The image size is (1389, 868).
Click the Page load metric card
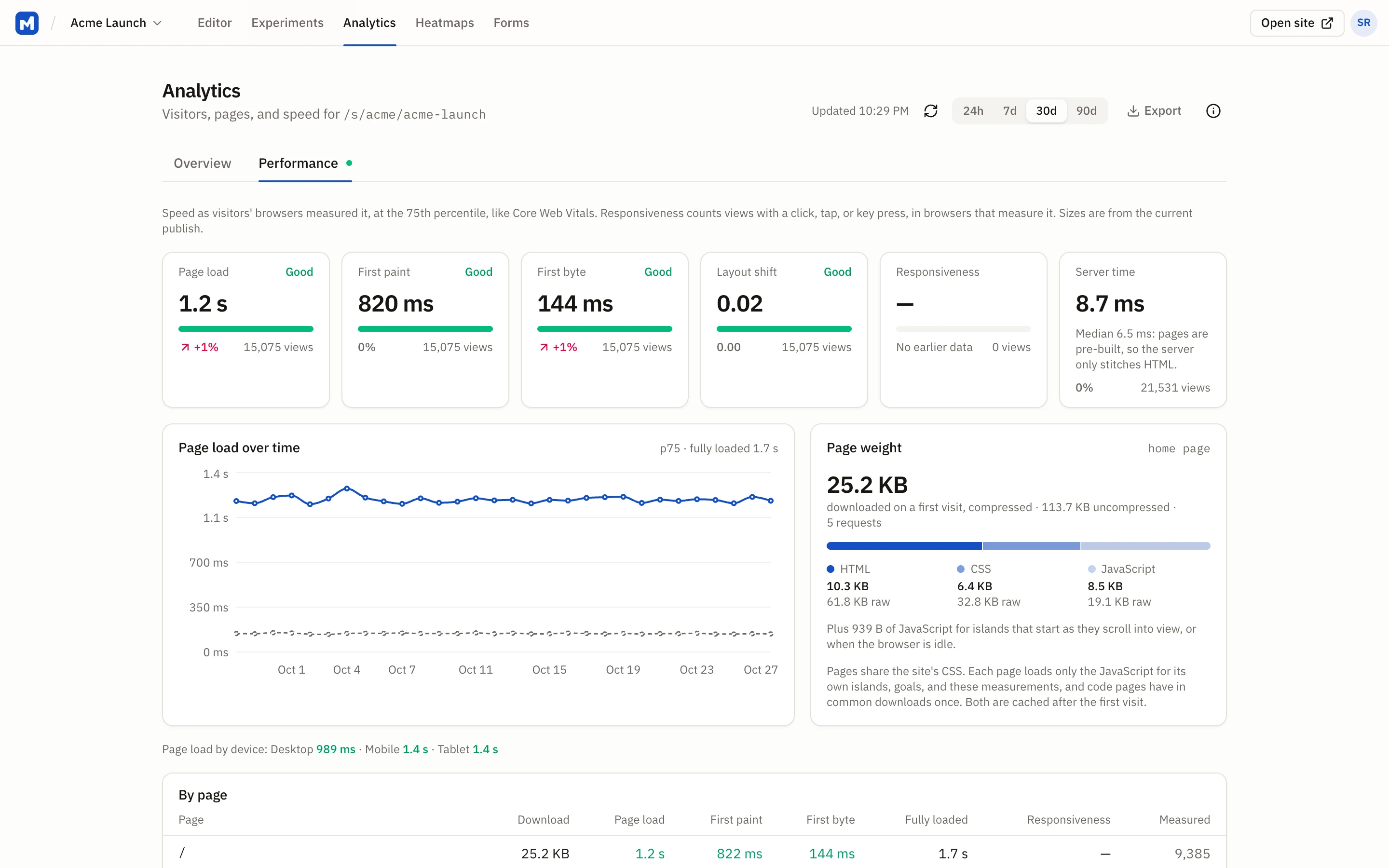tap(245, 329)
